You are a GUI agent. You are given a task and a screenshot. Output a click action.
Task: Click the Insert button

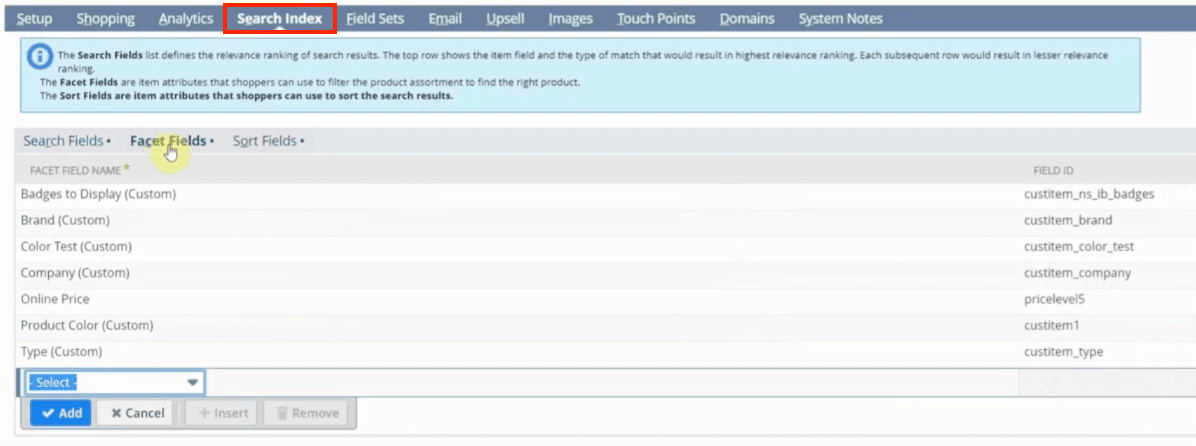point(223,412)
